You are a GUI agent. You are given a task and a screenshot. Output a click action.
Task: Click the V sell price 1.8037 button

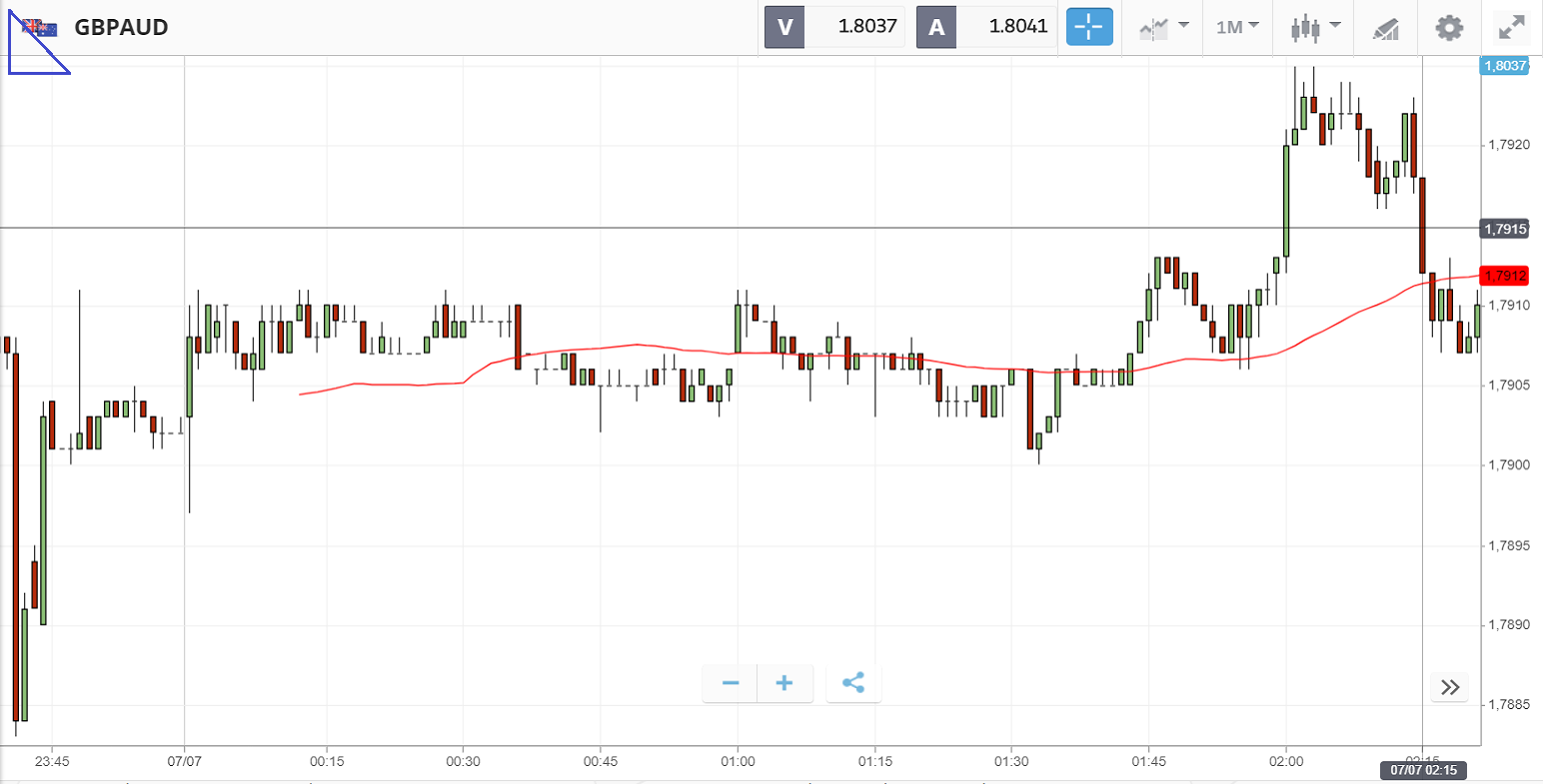(834, 27)
